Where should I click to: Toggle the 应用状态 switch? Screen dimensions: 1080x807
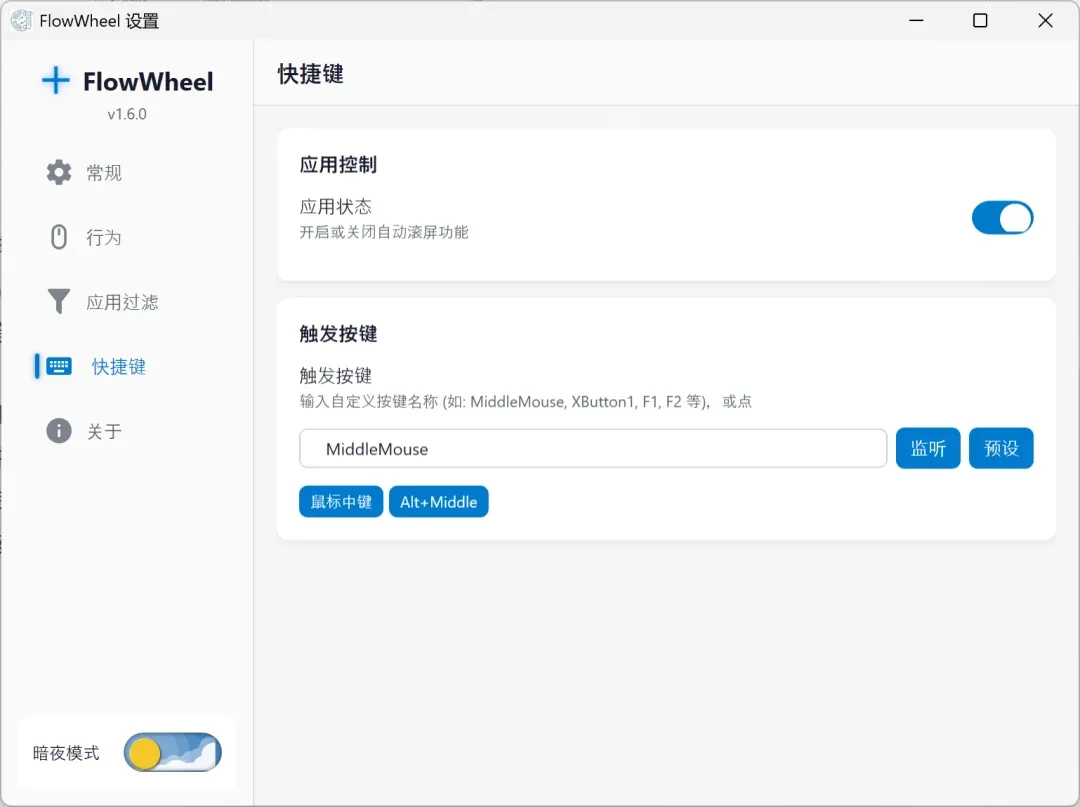(x=1002, y=218)
